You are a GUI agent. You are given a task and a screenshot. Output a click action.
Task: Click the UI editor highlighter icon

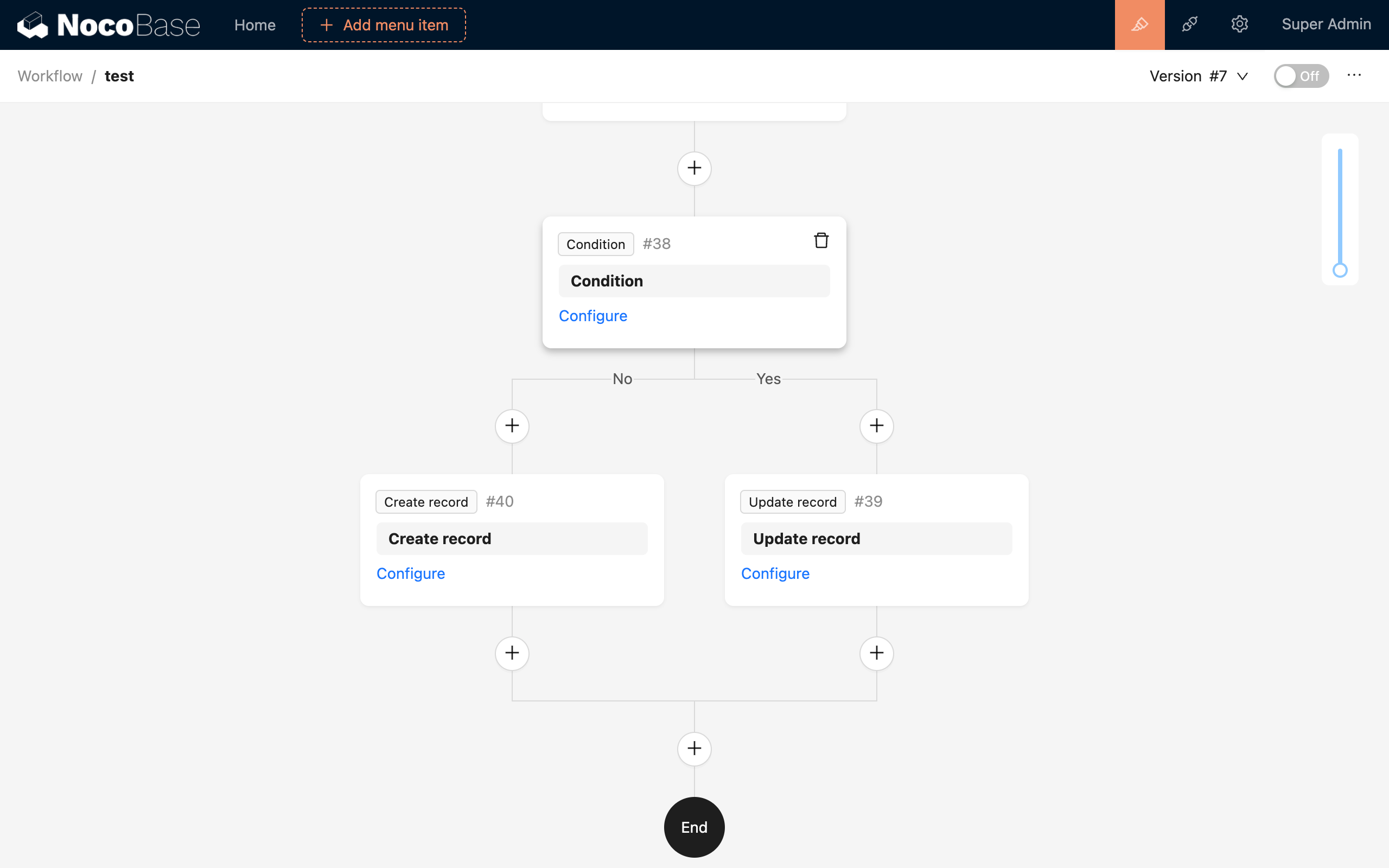coord(1139,25)
